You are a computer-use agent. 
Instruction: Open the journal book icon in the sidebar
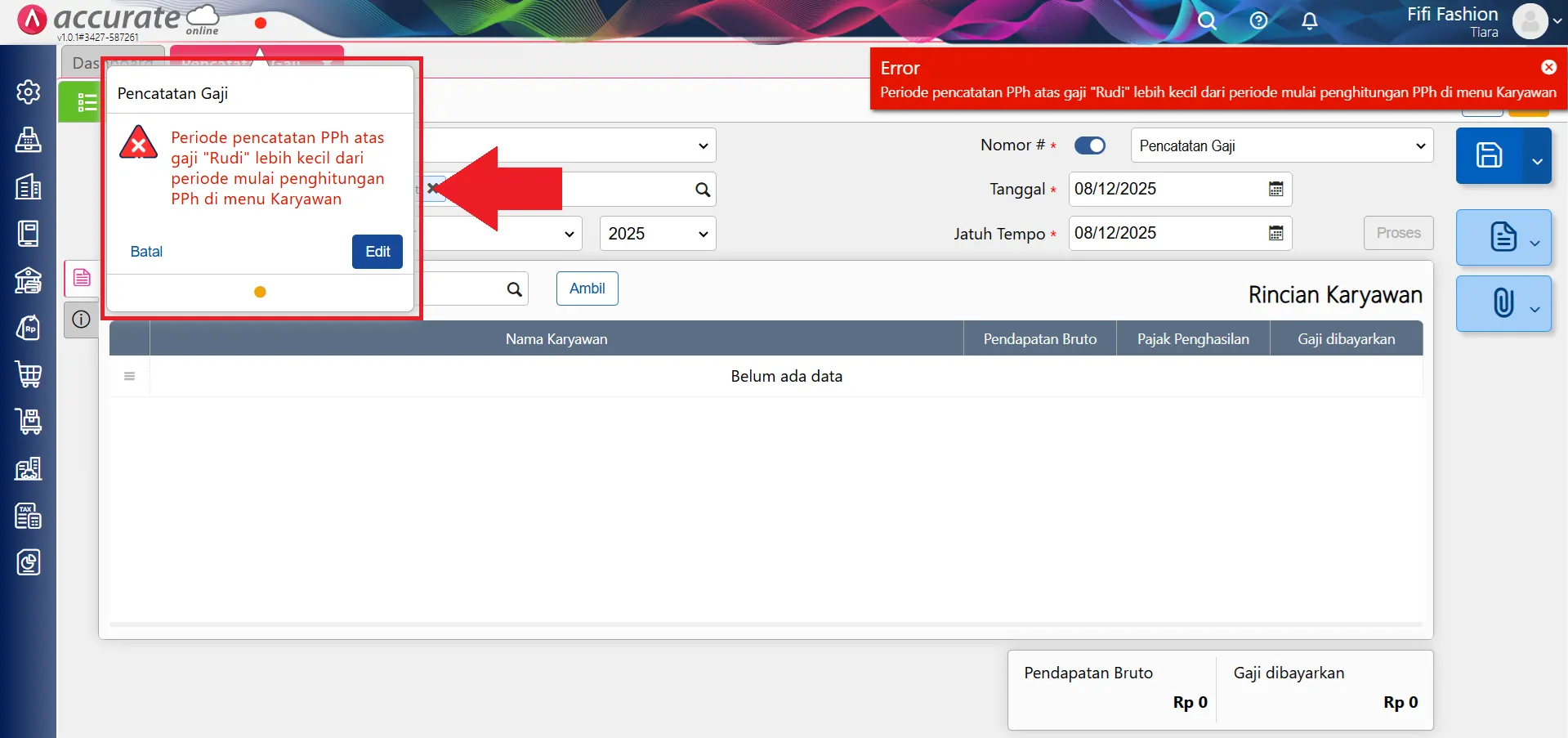click(x=29, y=234)
